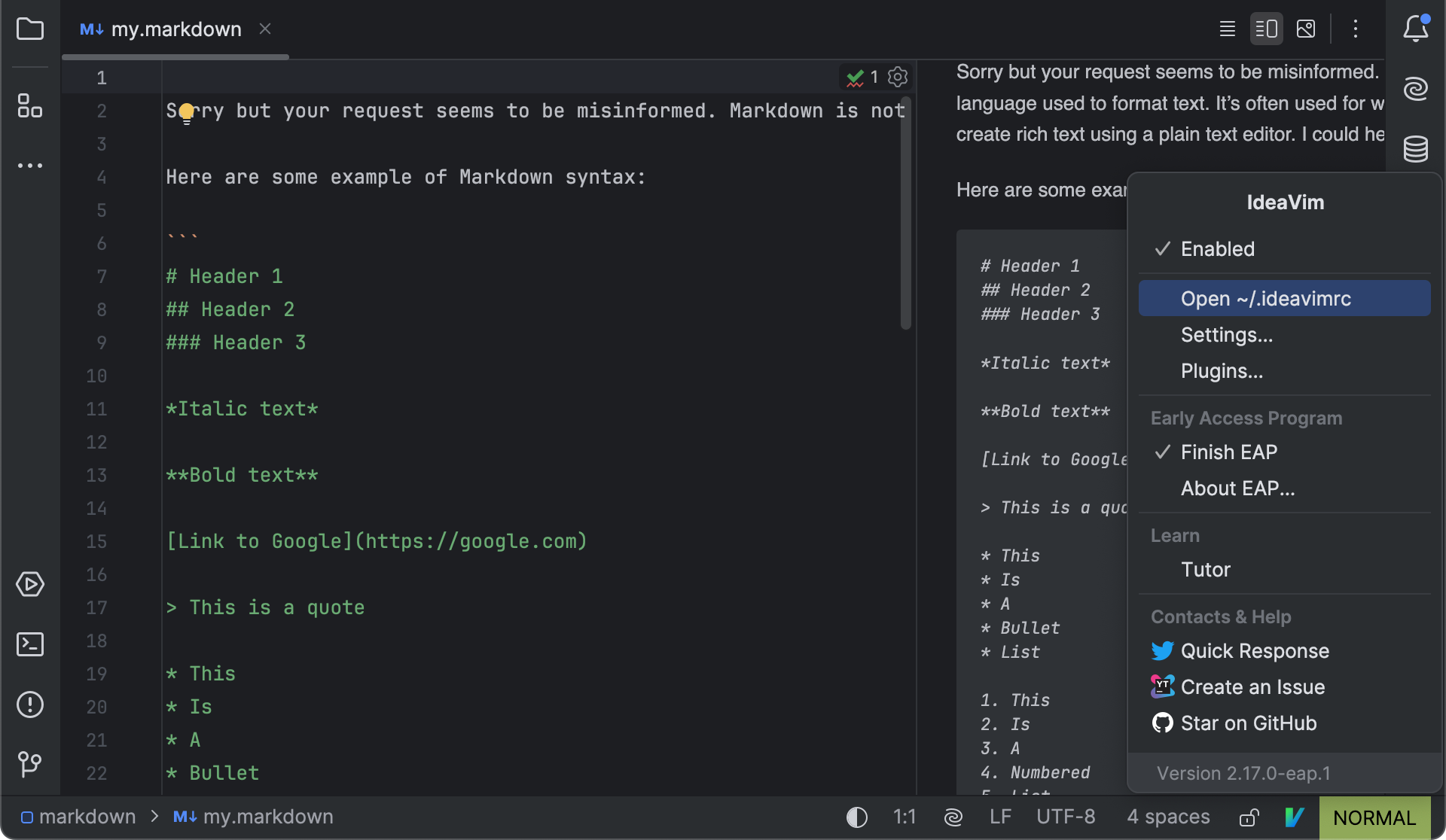The image size is (1446, 840).
Task: Toggle the file lock icon in status bar
Action: click(x=1249, y=817)
